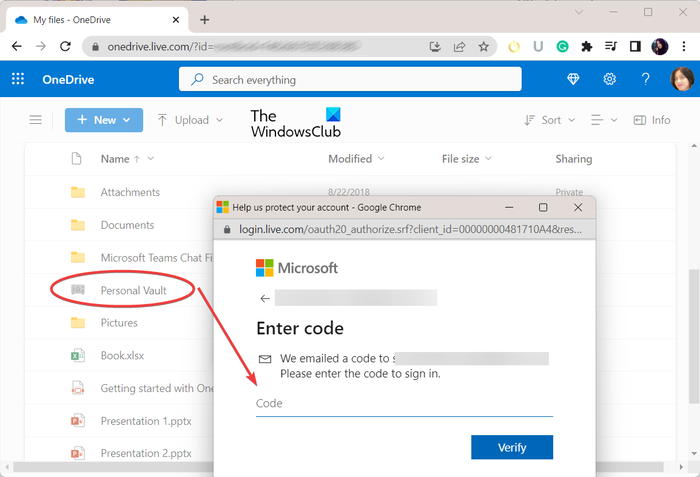Open OneDrive settings gear
This screenshot has height=477, width=700.
[x=609, y=79]
